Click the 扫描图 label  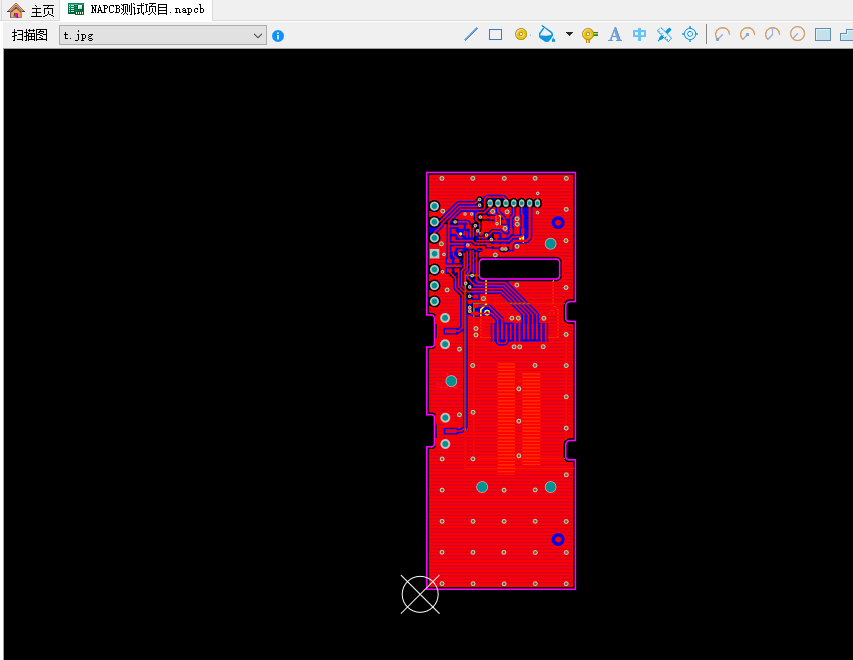pyautogui.click(x=29, y=35)
